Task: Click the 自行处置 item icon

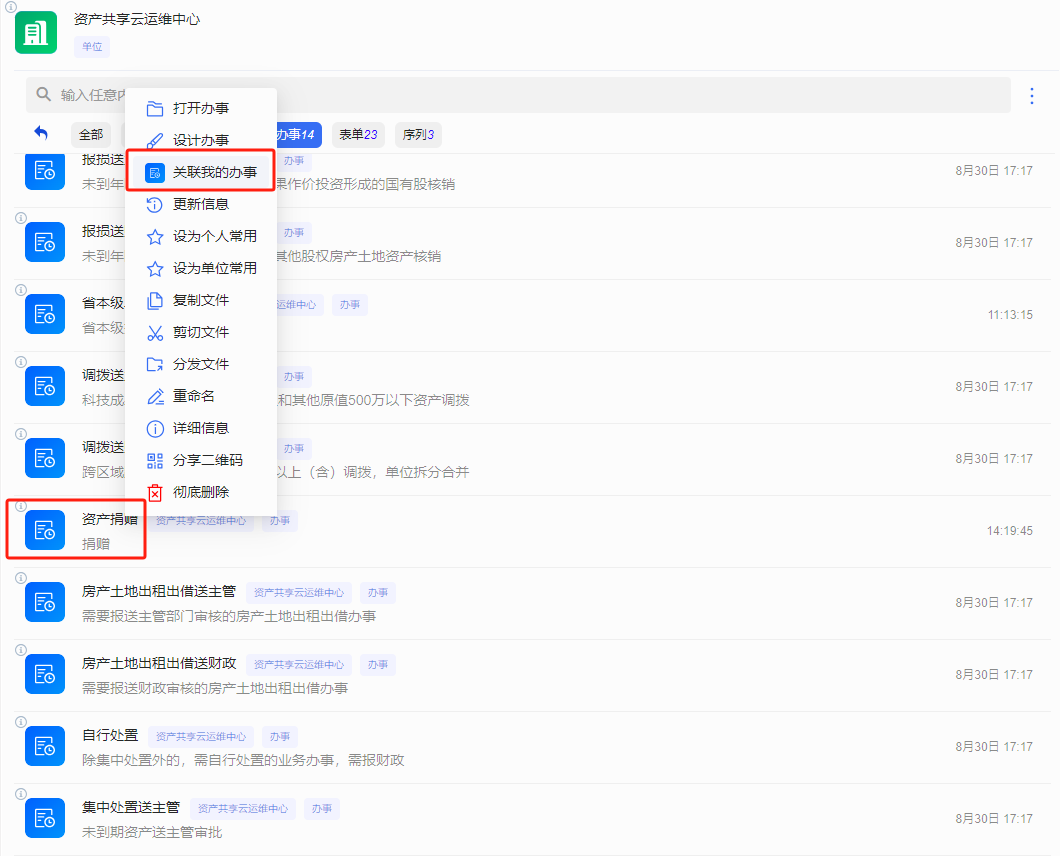Action: click(x=44, y=746)
